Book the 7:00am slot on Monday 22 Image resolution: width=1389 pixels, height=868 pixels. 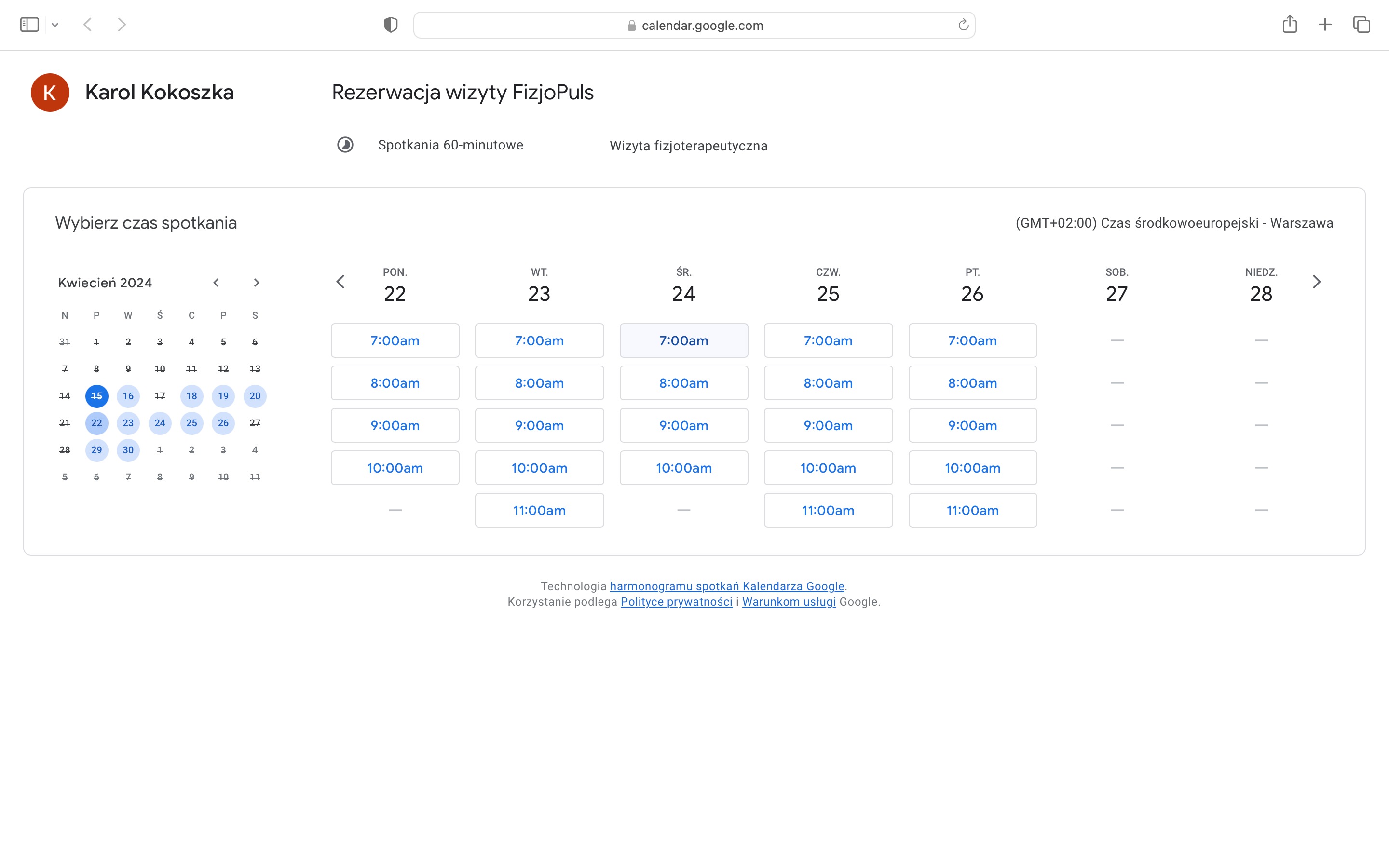point(395,340)
